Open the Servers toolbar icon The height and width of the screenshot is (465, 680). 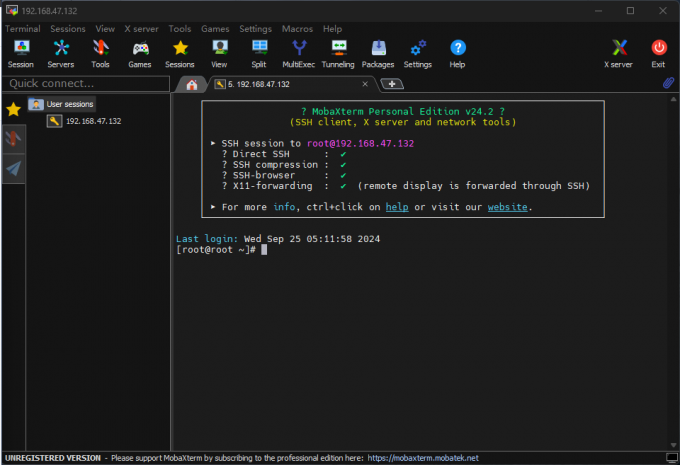point(61,54)
